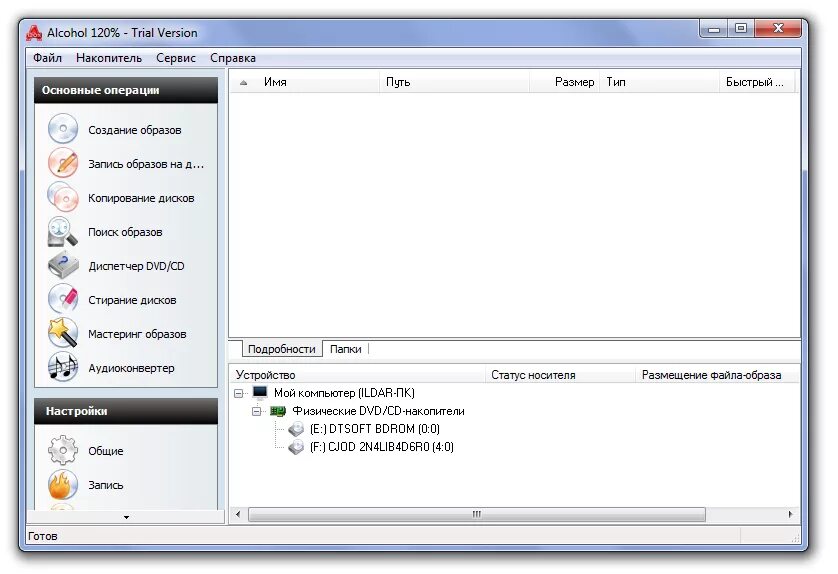Image resolution: width=838 pixels, height=574 pixels.
Task: Click the Диспетчер DVD/CD link
Action: pyautogui.click(x=136, y=266)
